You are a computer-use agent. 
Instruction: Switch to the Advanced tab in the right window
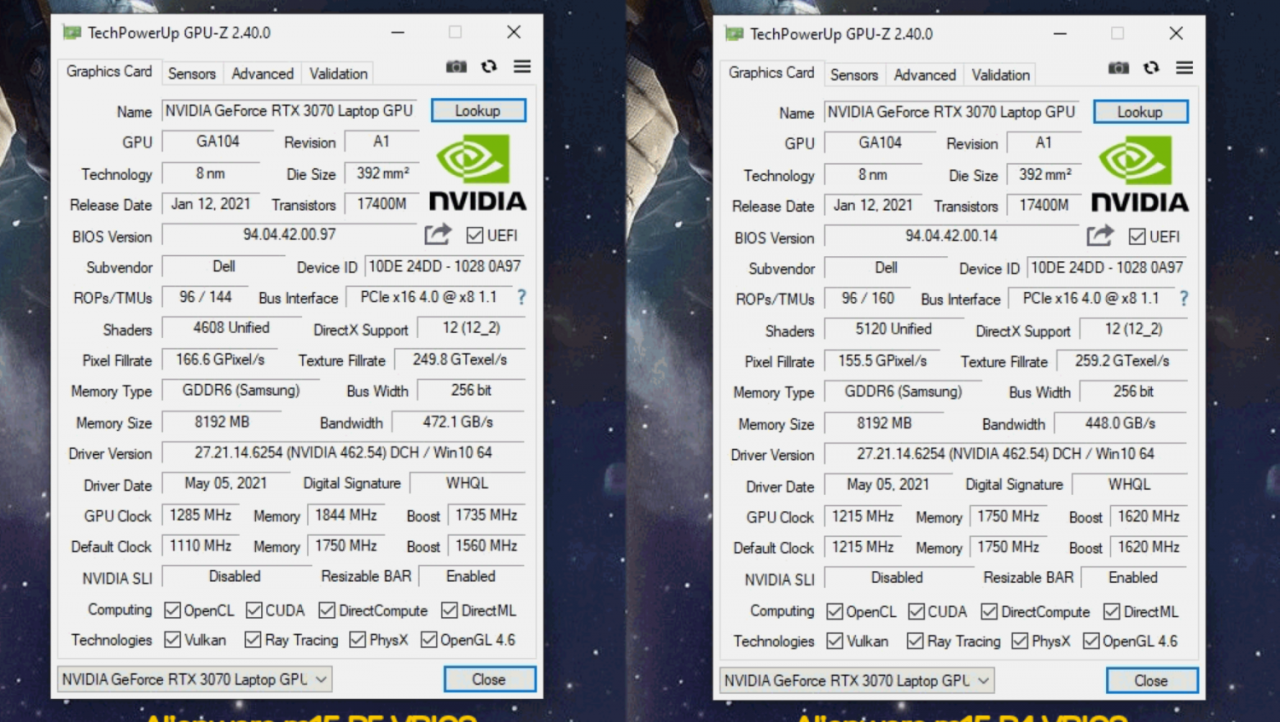(925, 75)
